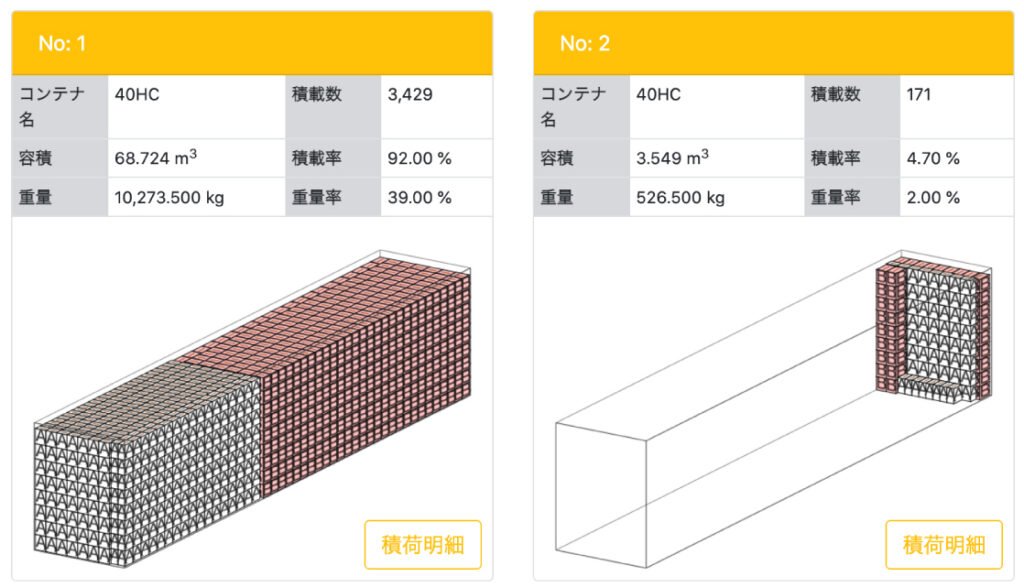This screenshot has height=587, width=1024.
Task: Click the No: 1 yellow header
Action: (x=252, y=44)
